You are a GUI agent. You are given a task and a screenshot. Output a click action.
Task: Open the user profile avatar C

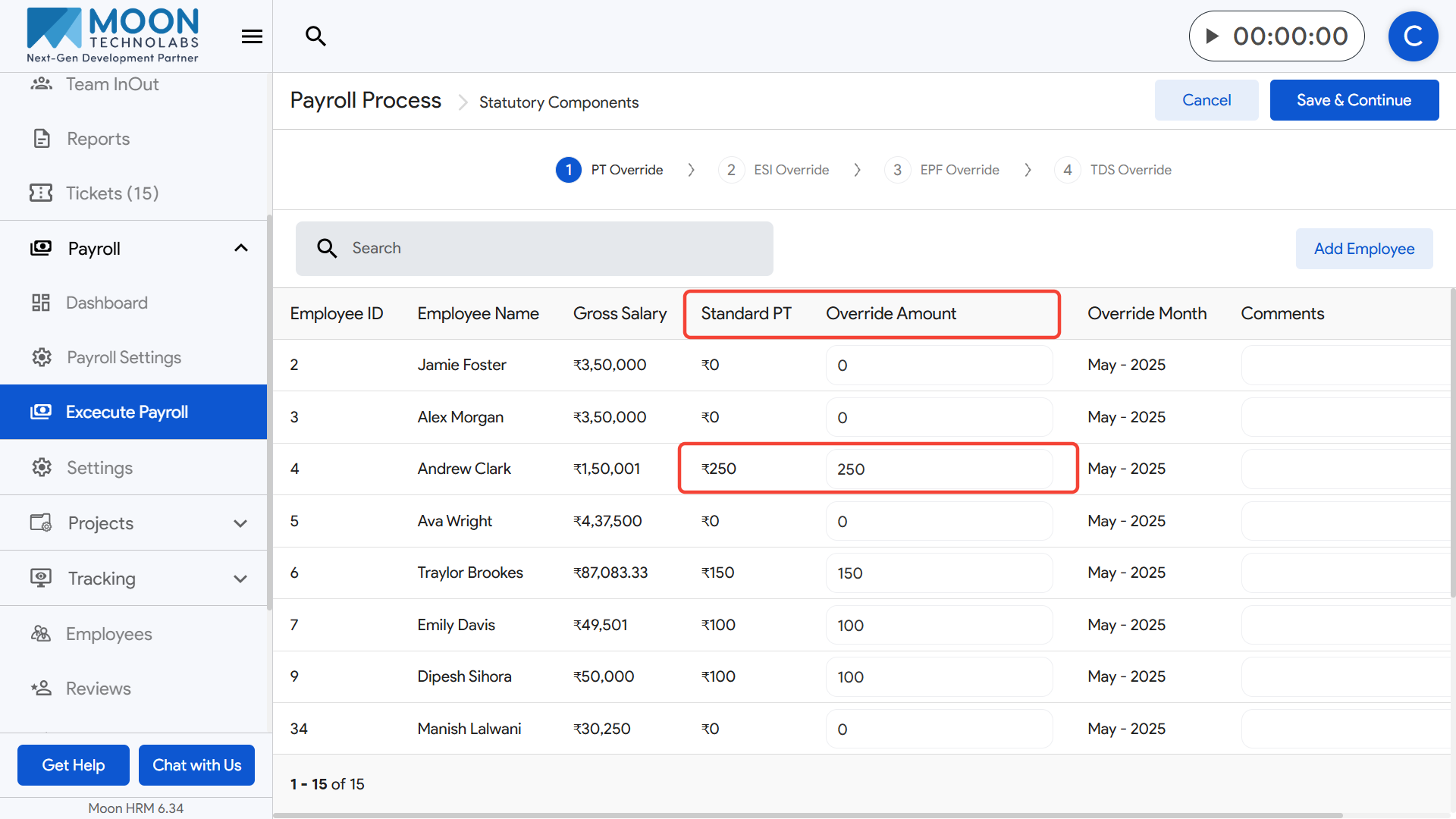(x=1413, y=36)
